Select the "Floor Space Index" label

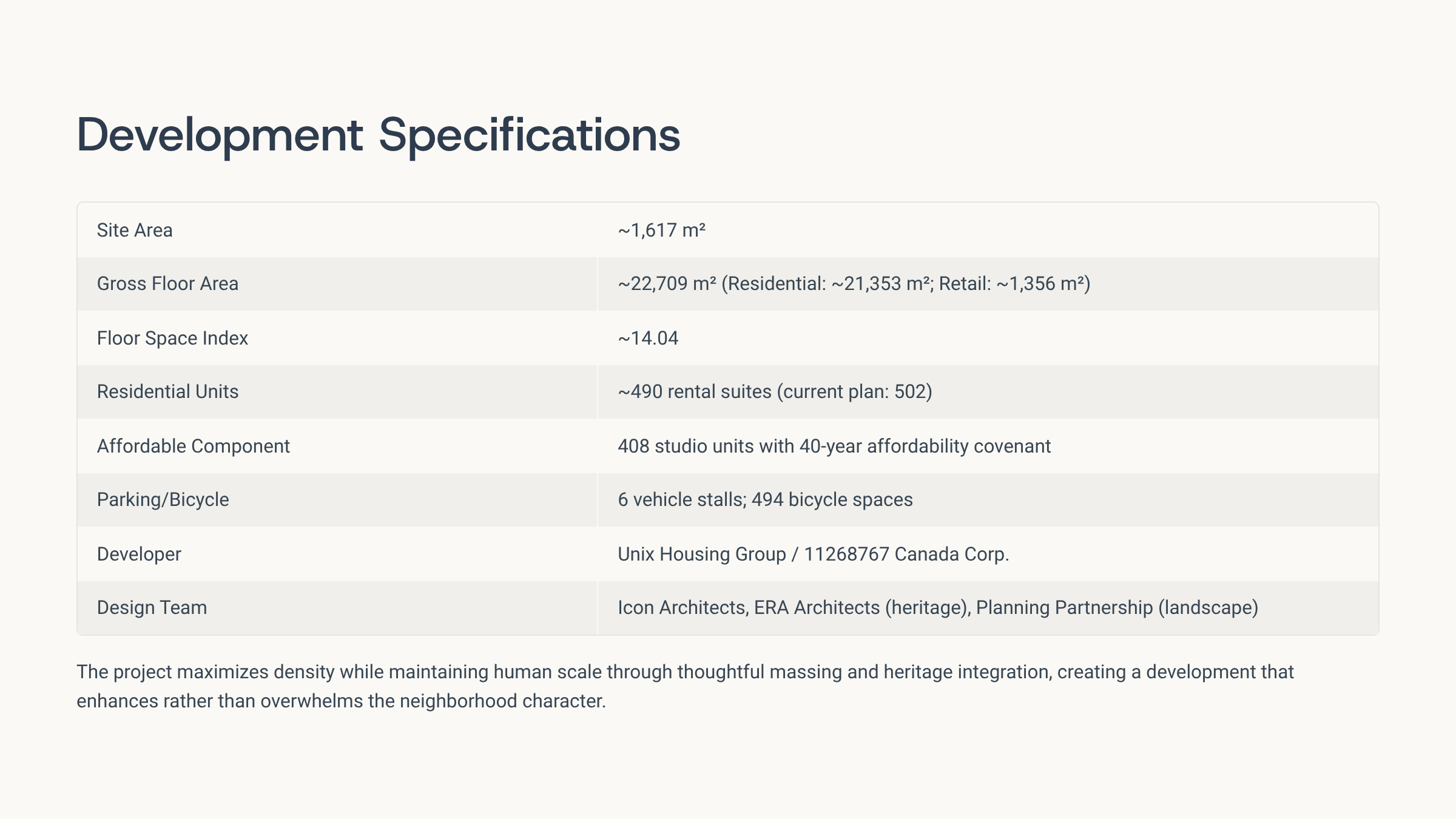tap(172, 338)
